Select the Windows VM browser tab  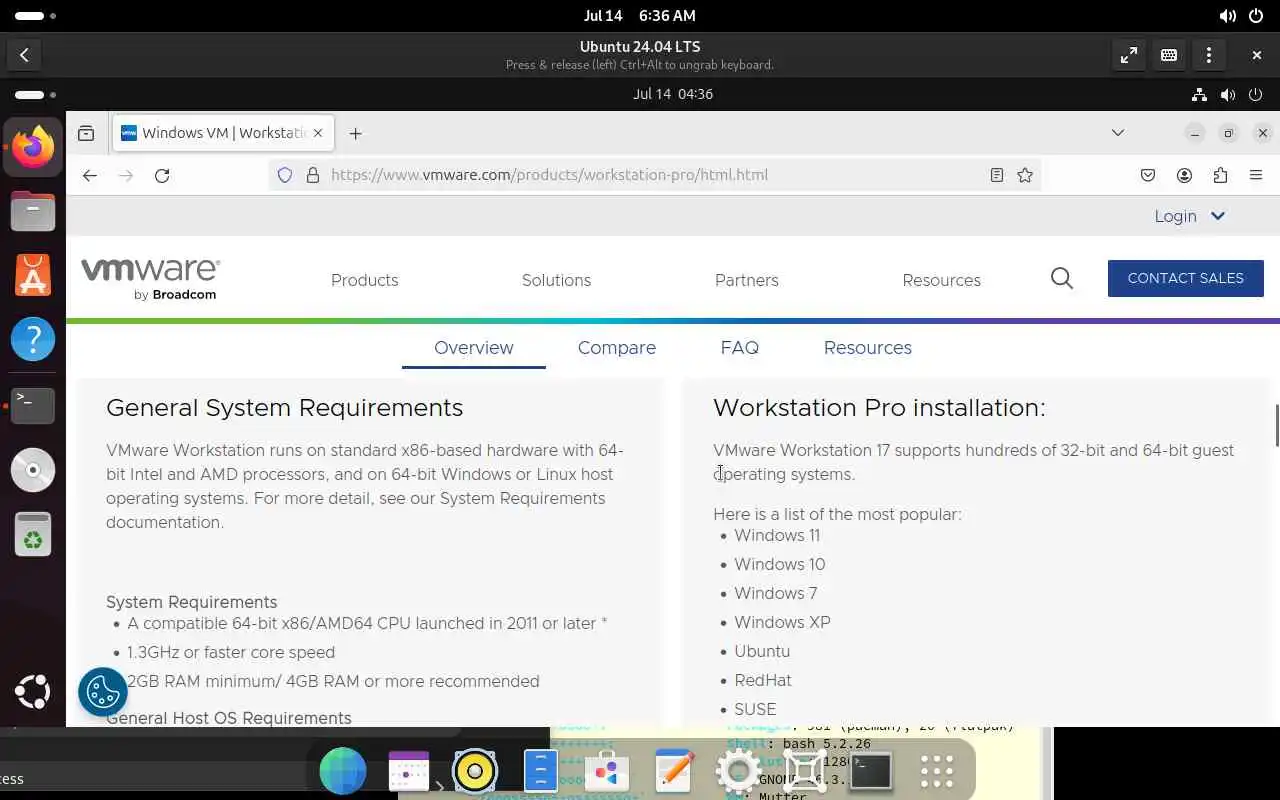pyautogui.click(x=222, y=133)
